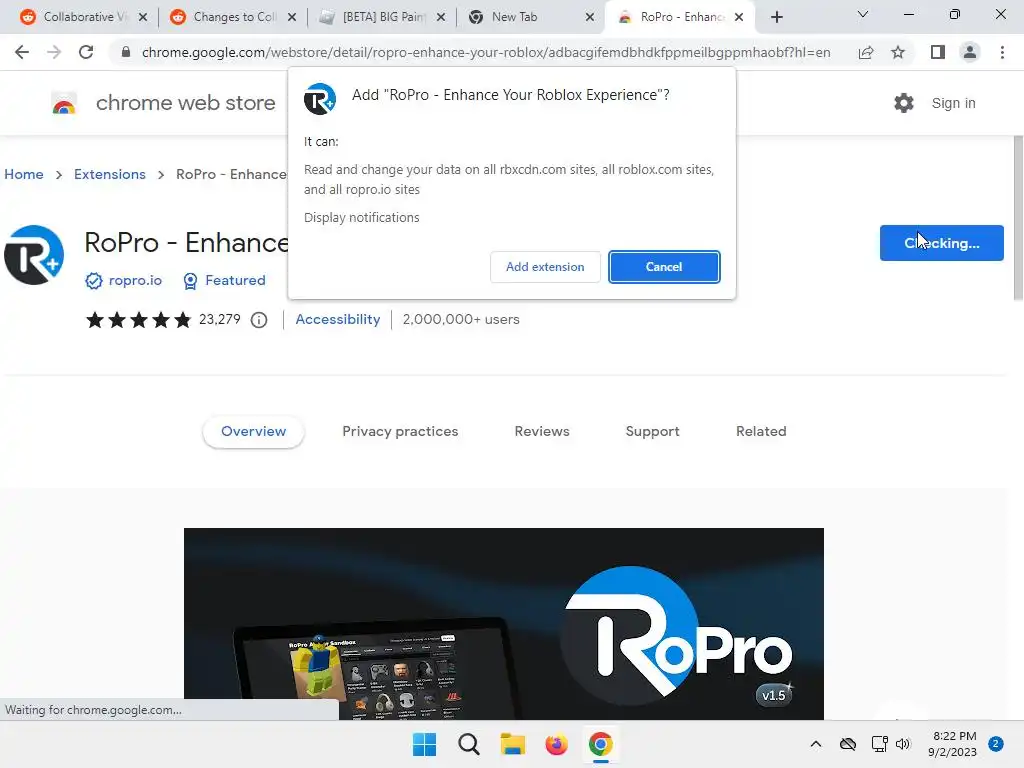Bookmark this tab with star
1024x768 pixels.
[898, 52]
